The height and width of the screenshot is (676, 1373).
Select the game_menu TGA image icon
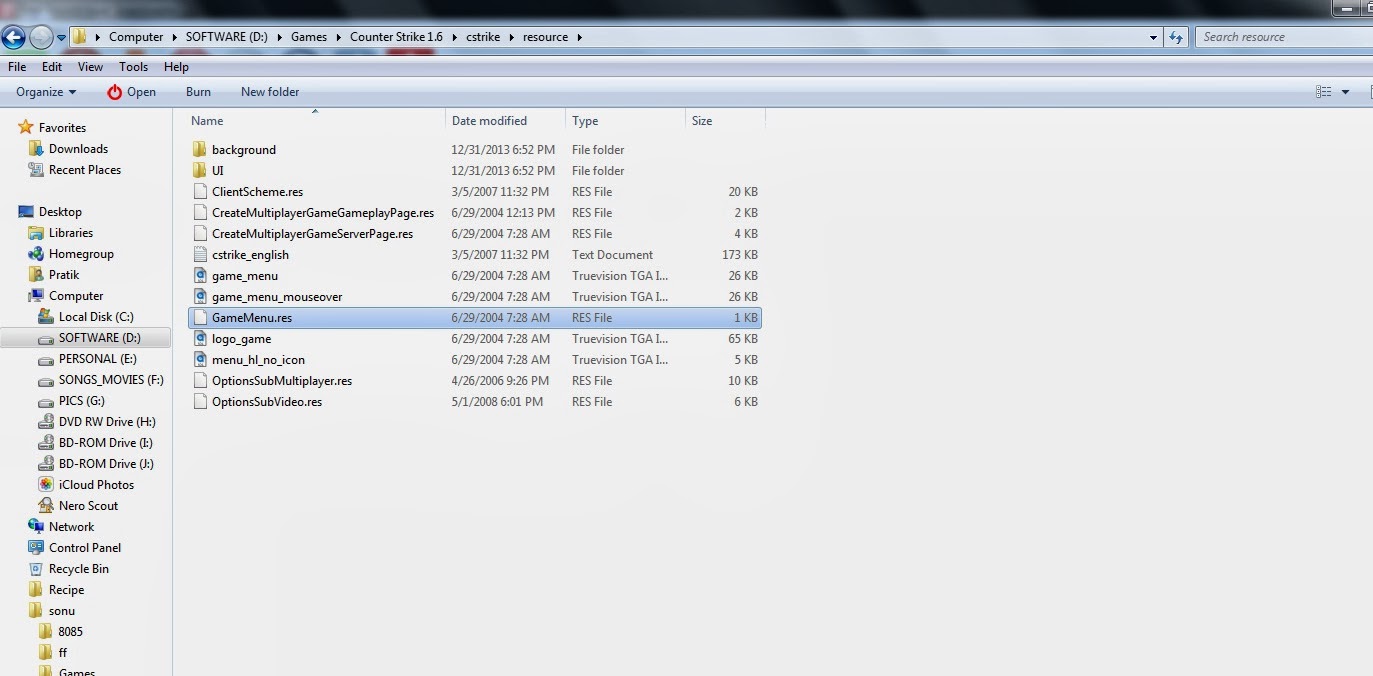[x=199, y=276]
